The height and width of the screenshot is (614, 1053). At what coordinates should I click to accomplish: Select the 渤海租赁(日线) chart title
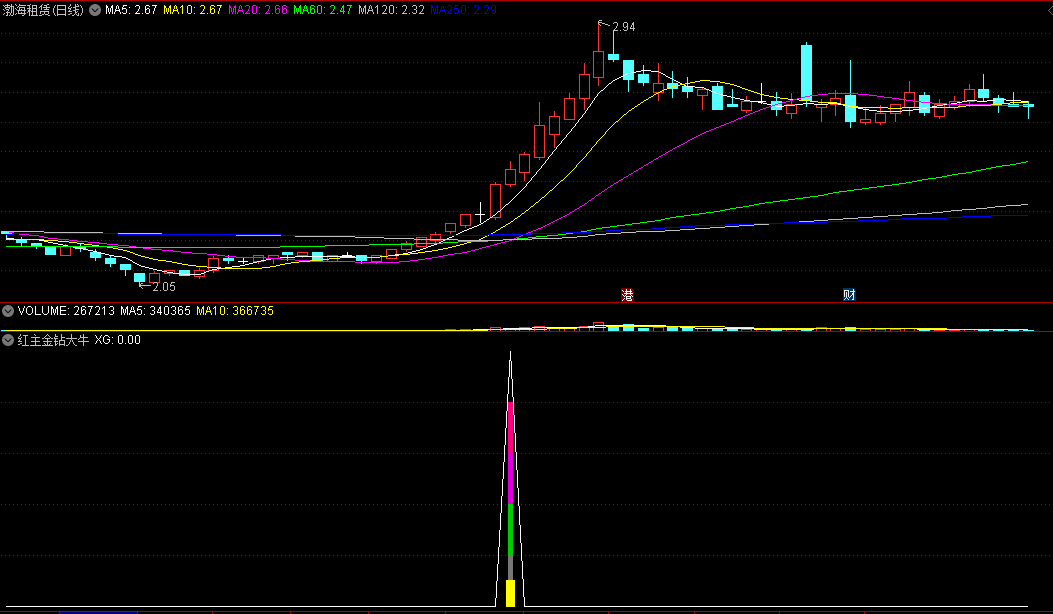click(43, 10)
